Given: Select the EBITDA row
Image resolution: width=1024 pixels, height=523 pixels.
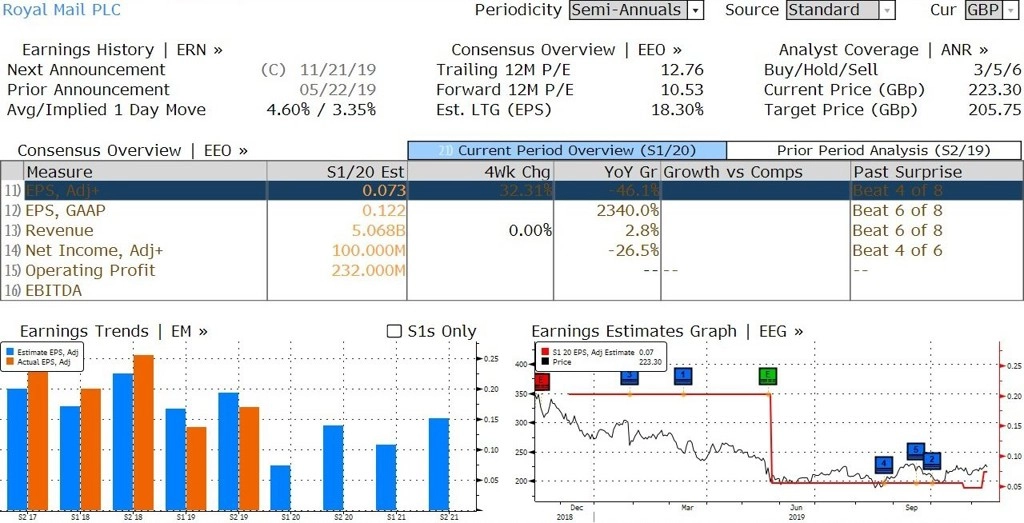Looking at the screenshot, I should [511, 291].
